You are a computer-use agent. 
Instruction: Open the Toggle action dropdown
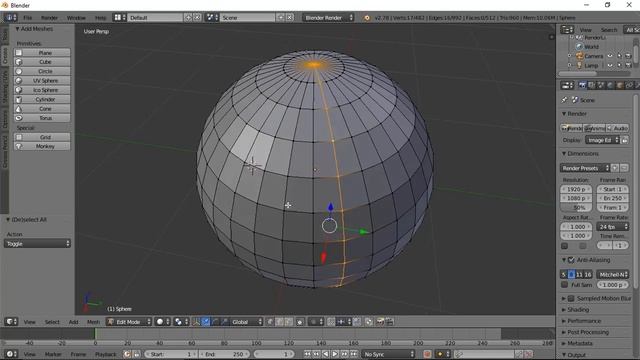pos(37,244)
